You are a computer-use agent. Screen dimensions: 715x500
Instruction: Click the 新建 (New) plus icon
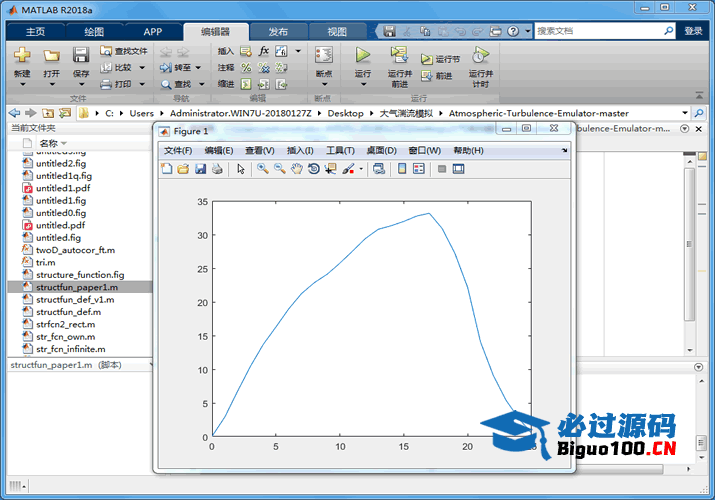pos(22,56)
